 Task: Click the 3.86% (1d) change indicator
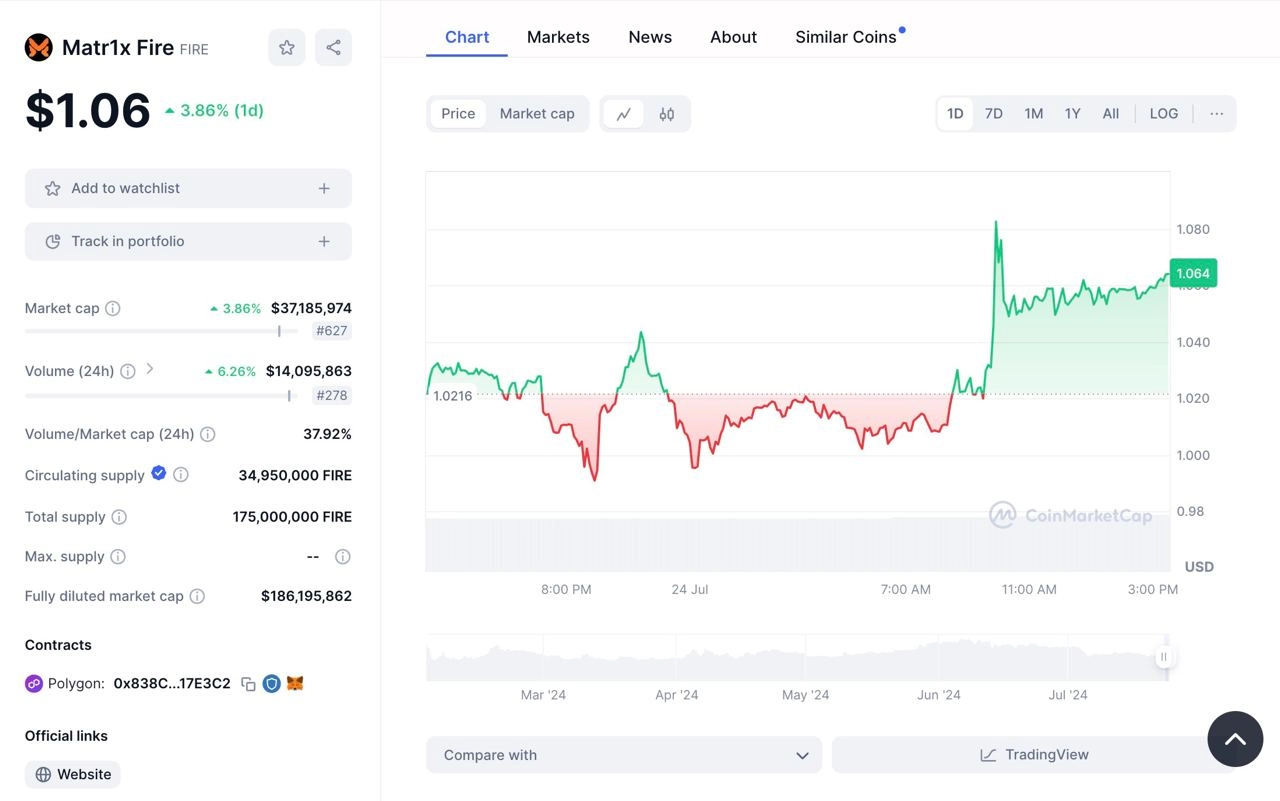point(214,110)
